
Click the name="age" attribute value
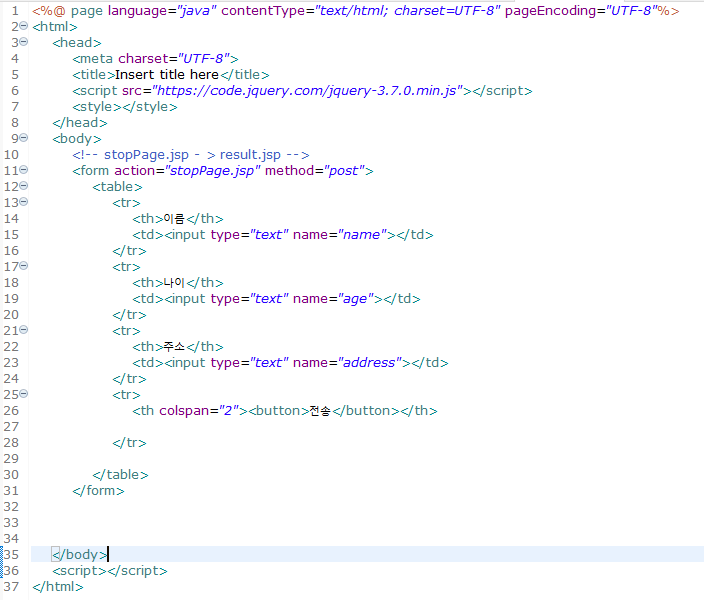pos(356,299)
